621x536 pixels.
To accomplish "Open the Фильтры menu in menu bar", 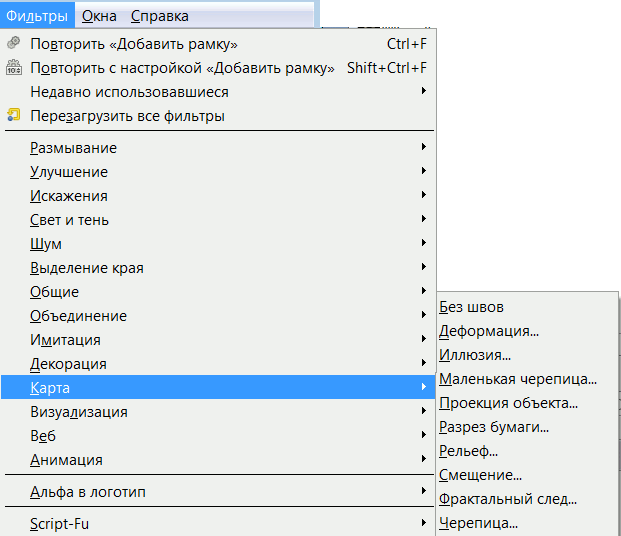I will coord(37,16).
